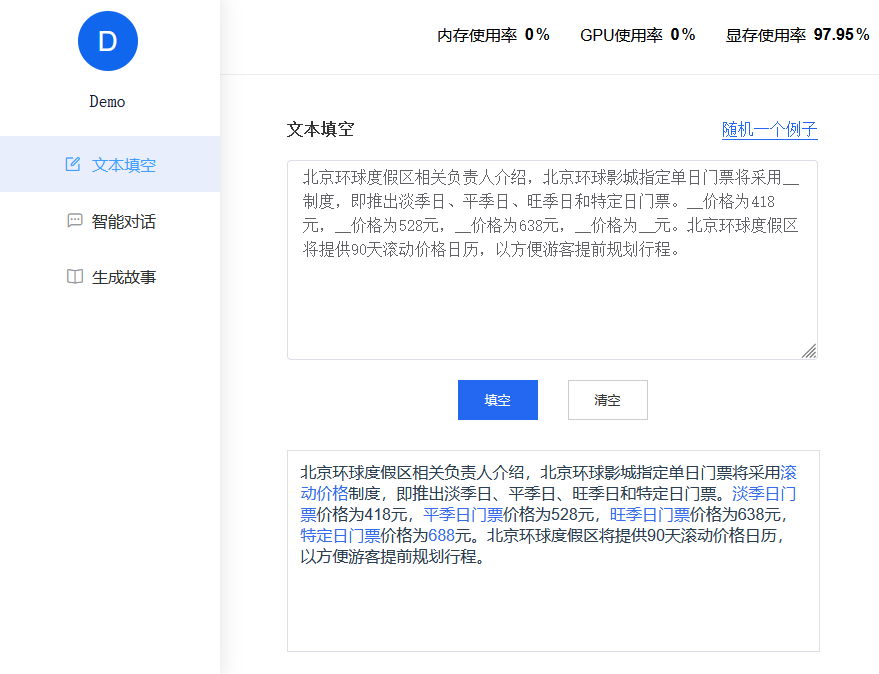Screen dimensions: 879x674
Task: Click the 显存使用率 97.95% indicator
Action: [795, 34]
